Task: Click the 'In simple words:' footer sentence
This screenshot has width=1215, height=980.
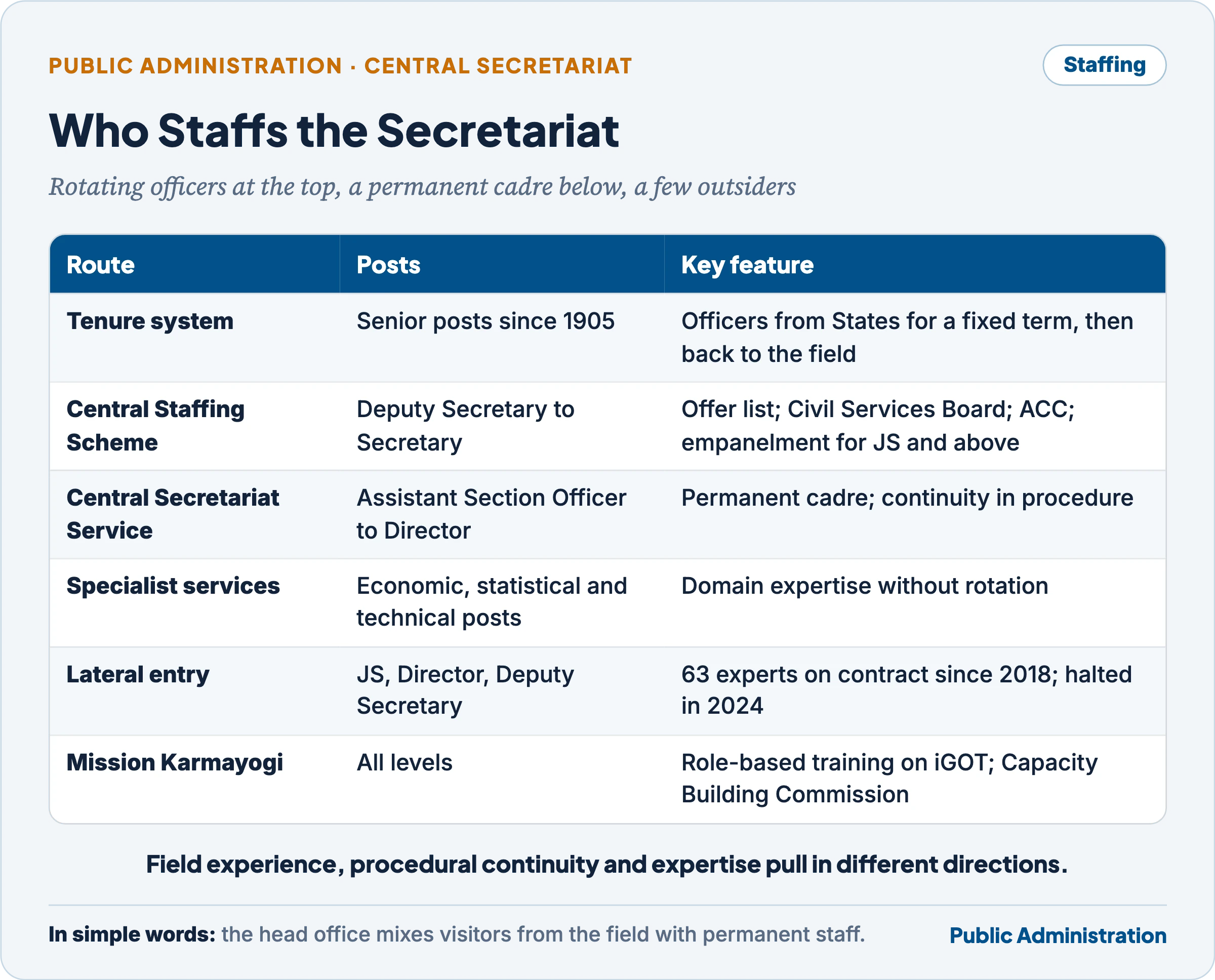Action: pyautogui.click(x=457, y=935)
